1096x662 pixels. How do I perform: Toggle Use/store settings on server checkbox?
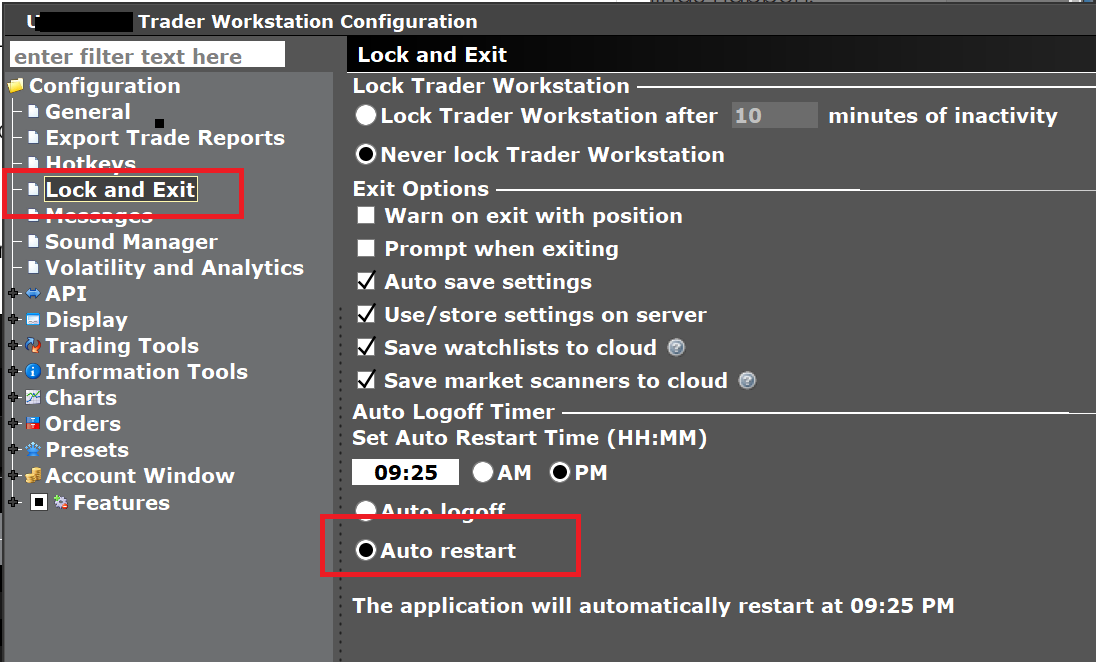[366, 314]
